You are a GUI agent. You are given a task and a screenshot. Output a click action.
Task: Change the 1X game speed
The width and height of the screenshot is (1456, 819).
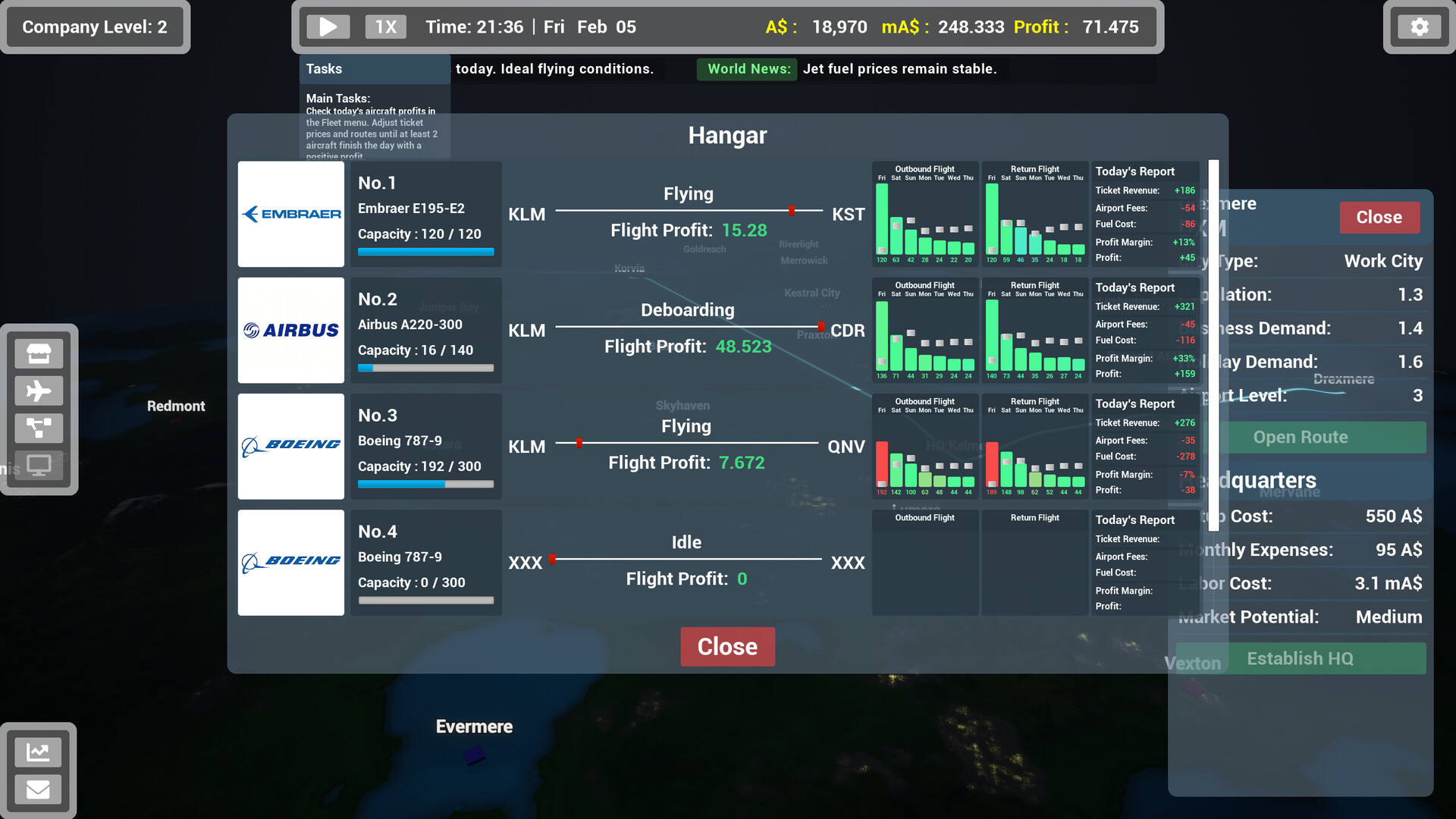(386, 27)
